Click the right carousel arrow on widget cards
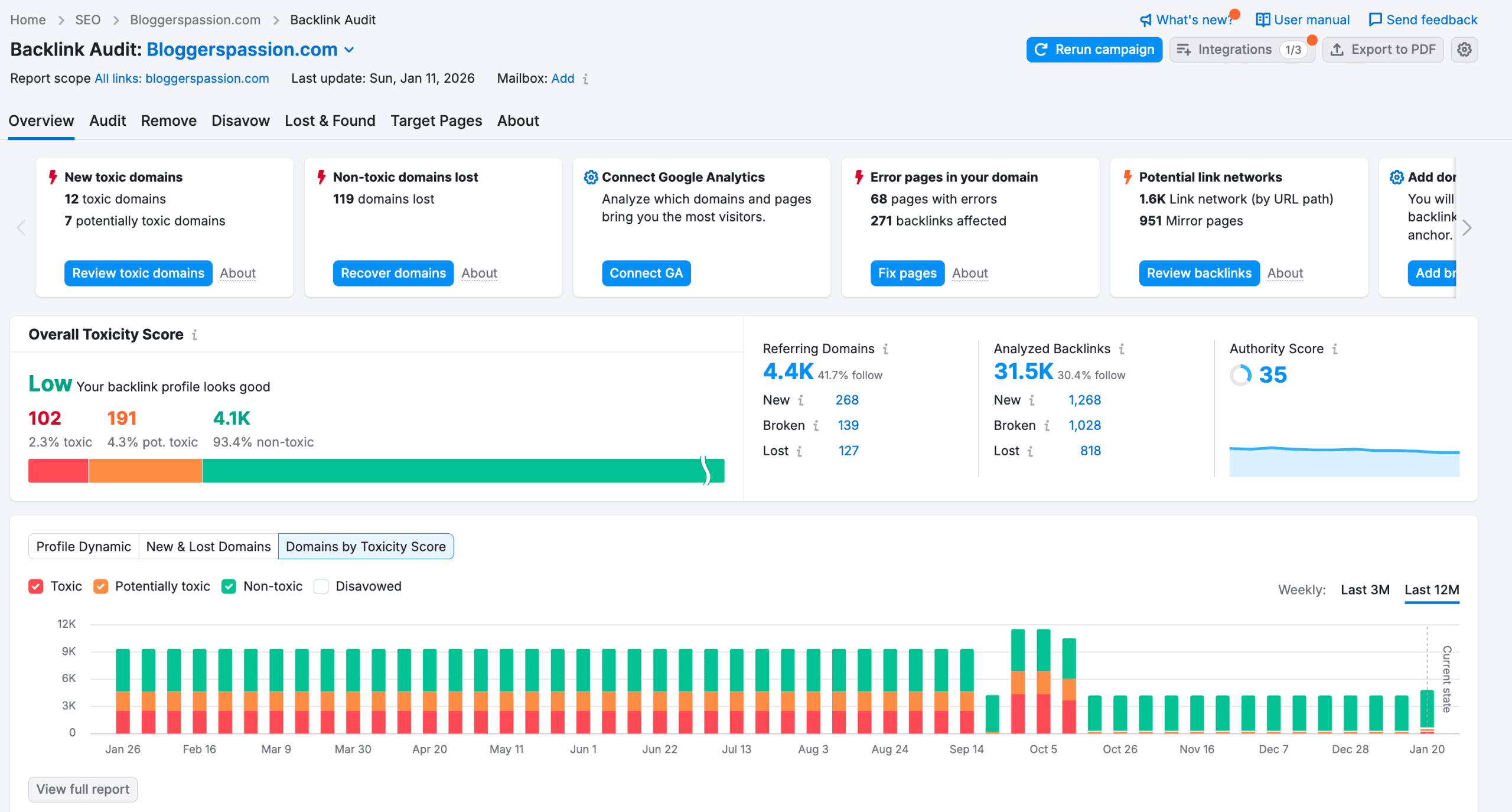This screenshot has height=812, width=1512. point(1466,227)
